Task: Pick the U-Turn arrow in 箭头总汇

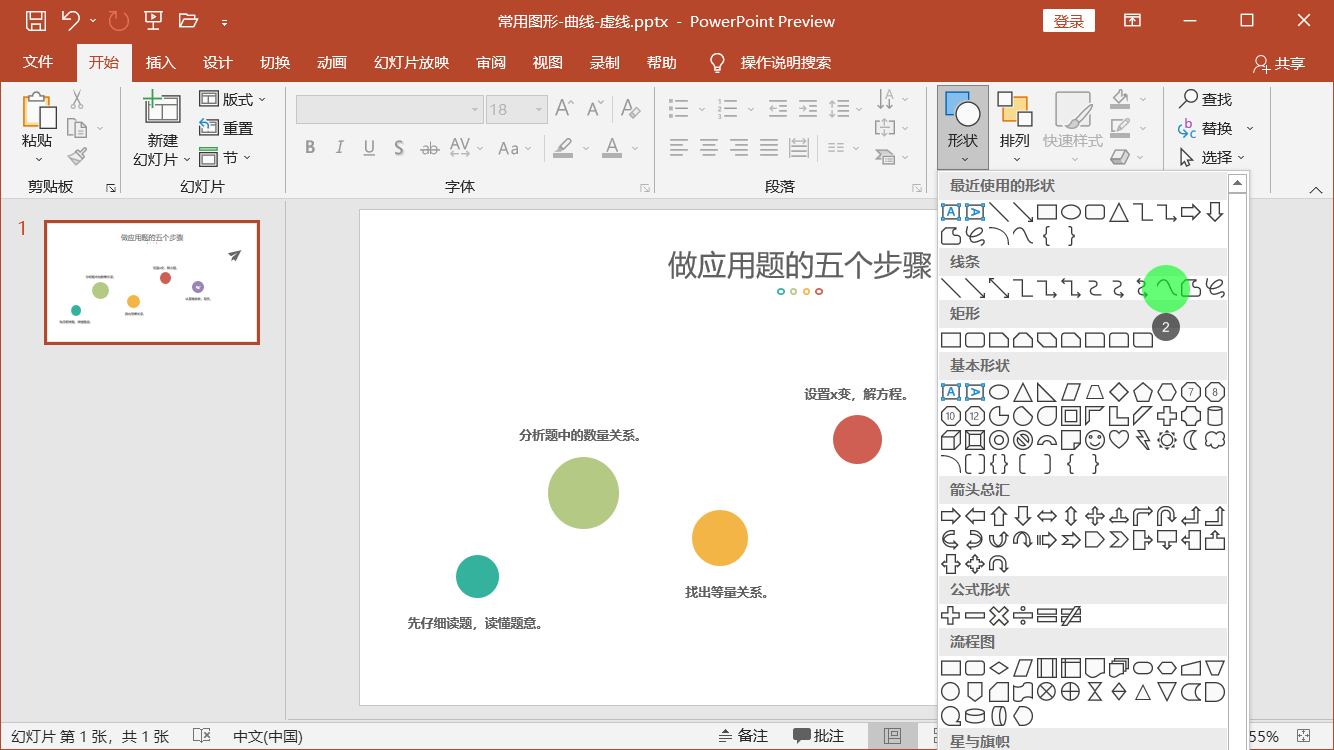Action: point(1167,516)
